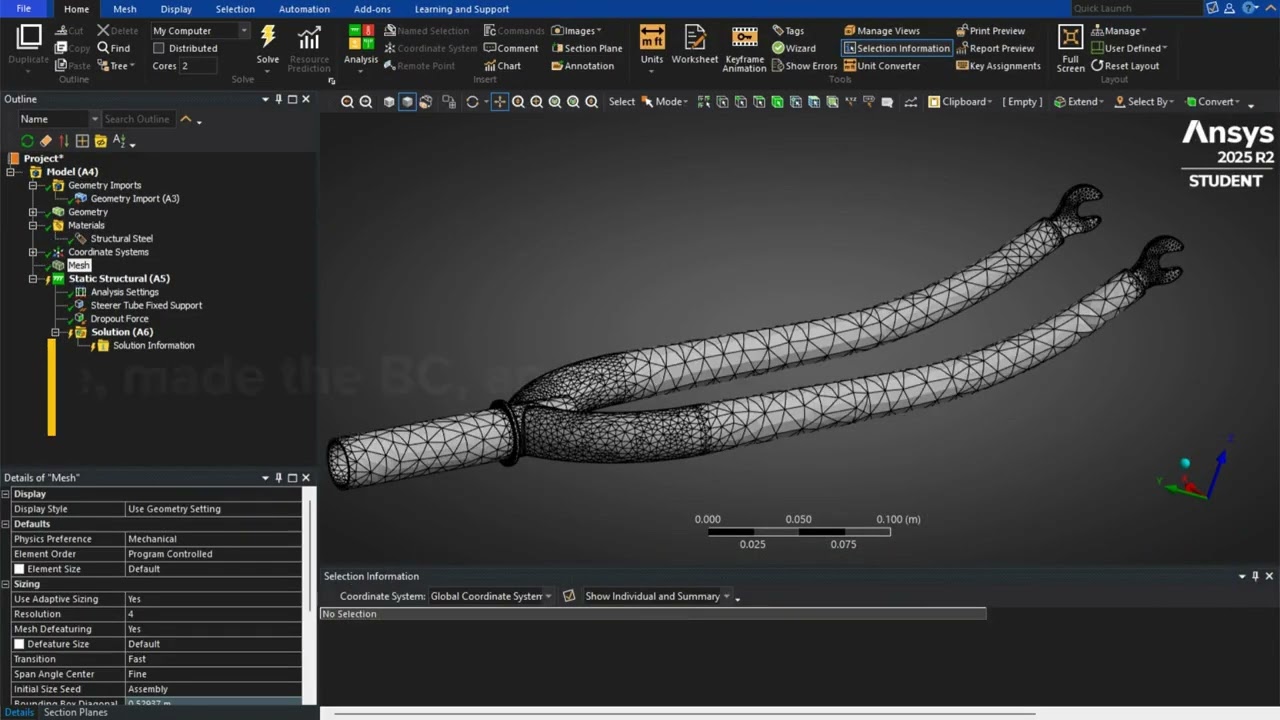Collapse the Sizing section in Details
The image size is (1280, 720).
click(6, 584)
